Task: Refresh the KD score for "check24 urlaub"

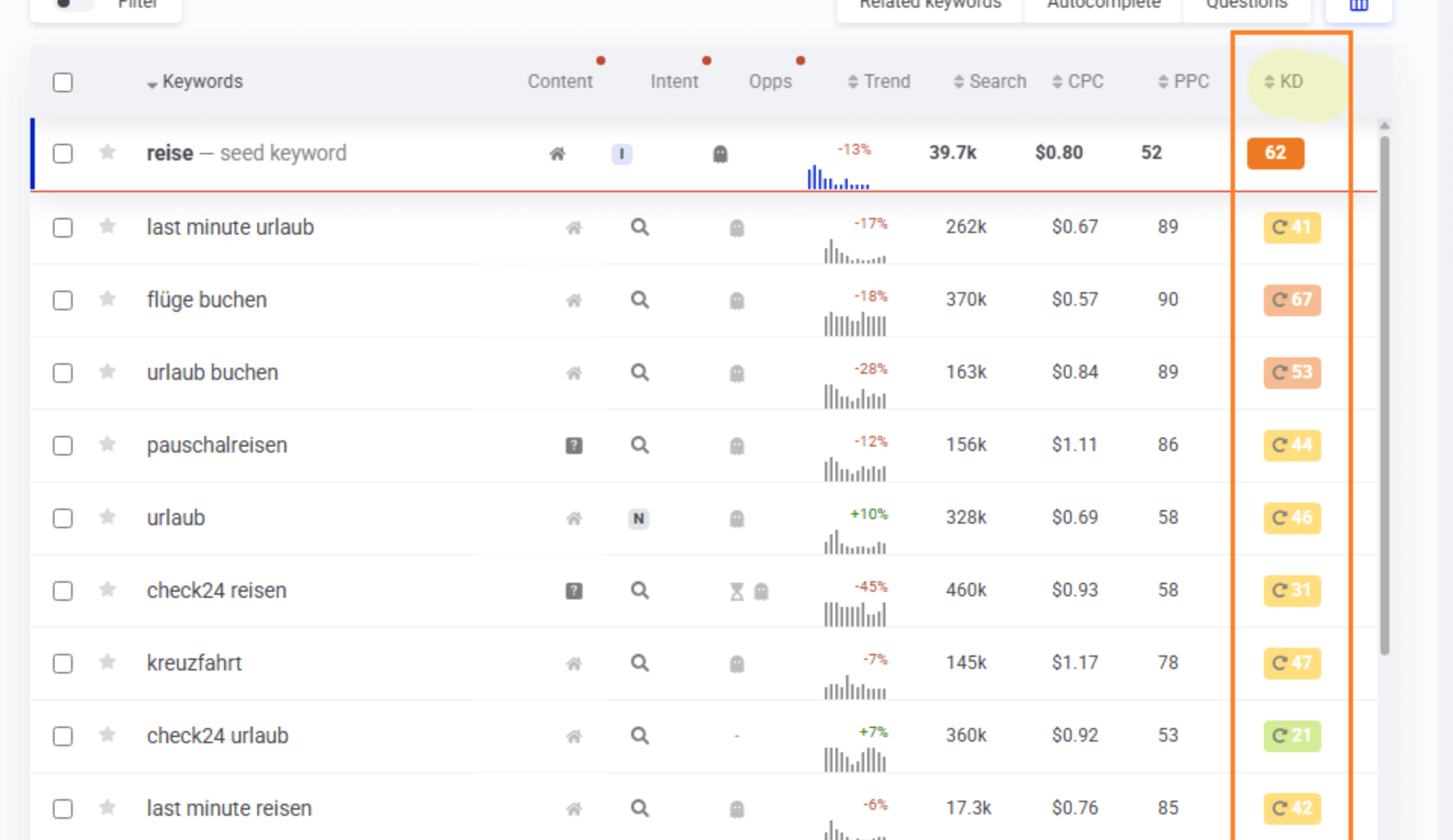Action: click(1280, 736)
